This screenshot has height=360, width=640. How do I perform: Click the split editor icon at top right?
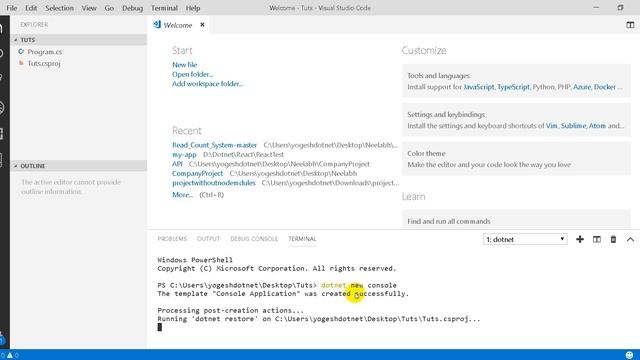tap(630, 25)
